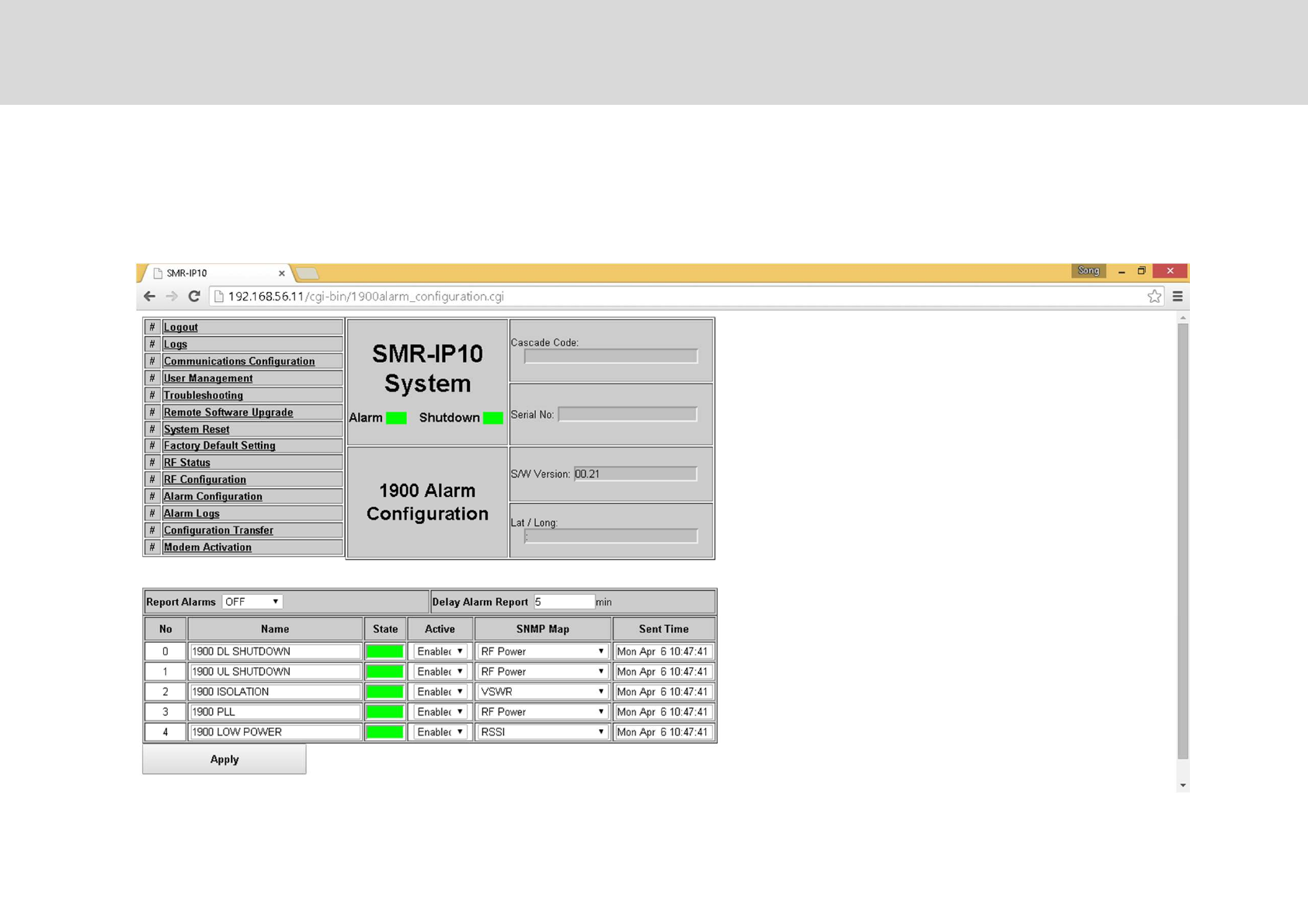This screenshot has height=924, width=1308.
Task: Click the Delay Alarm Report minutes field
Action: [564, 602]
